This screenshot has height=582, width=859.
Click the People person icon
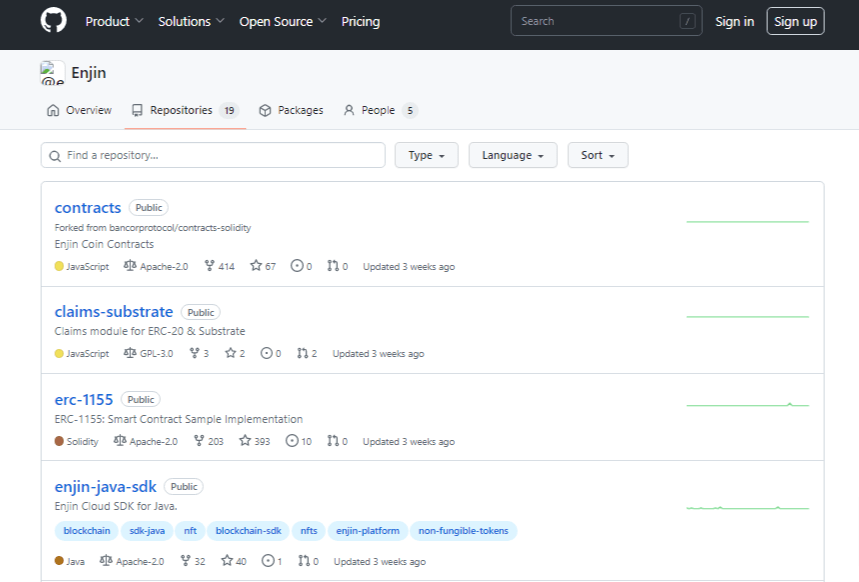tap(349, 110)
